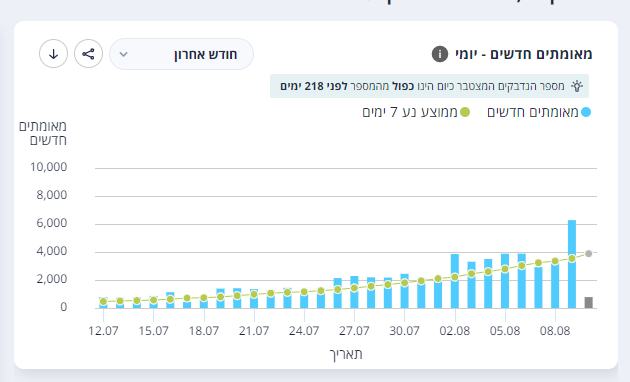Screen dimensions: 630x382
Task: Click the 08.08 date axis label
Action: tap(555, 331)
